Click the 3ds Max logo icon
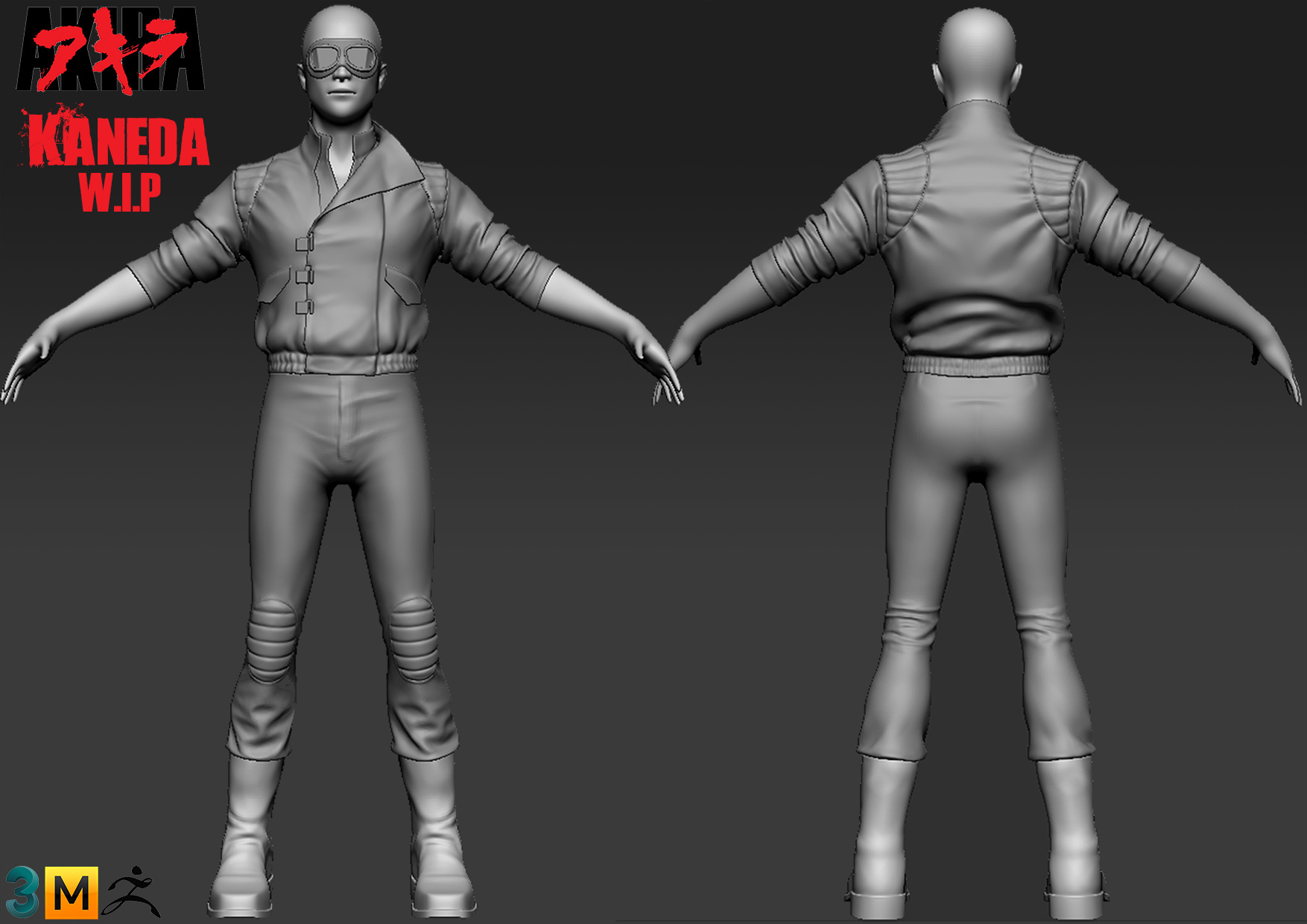1307x924 pixels. pyautogui.click(x=22, y=892)
